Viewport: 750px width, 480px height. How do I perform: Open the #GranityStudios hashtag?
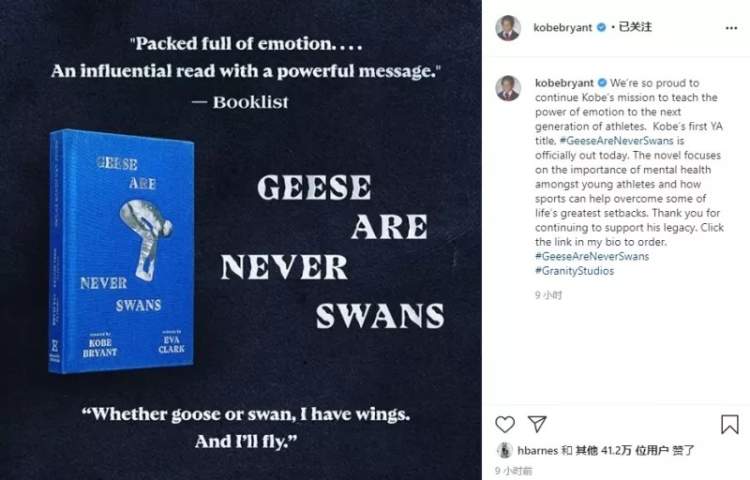(x=574, y=271)
